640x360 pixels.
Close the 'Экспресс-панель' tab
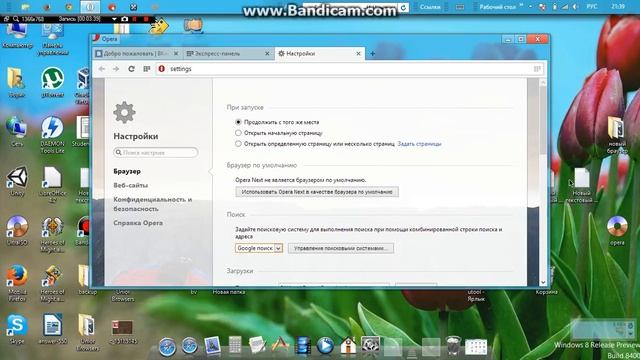click(x=267, y=53)
